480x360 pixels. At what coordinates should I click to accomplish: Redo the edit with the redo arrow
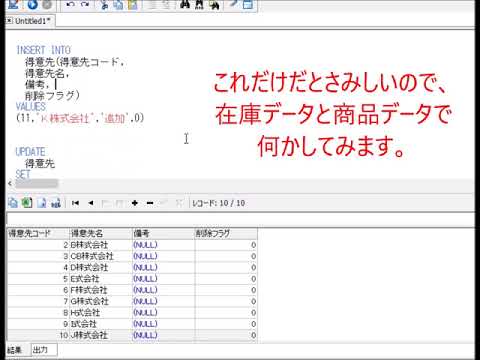pos(85,4)
